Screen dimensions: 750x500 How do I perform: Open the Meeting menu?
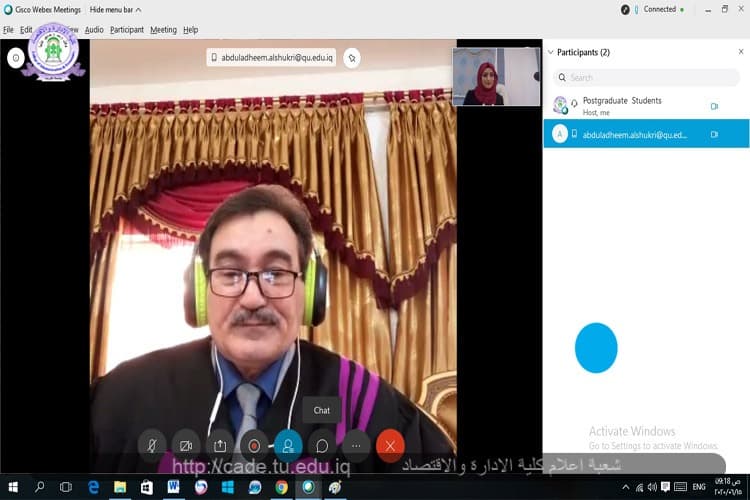click(x=163, y=30)
